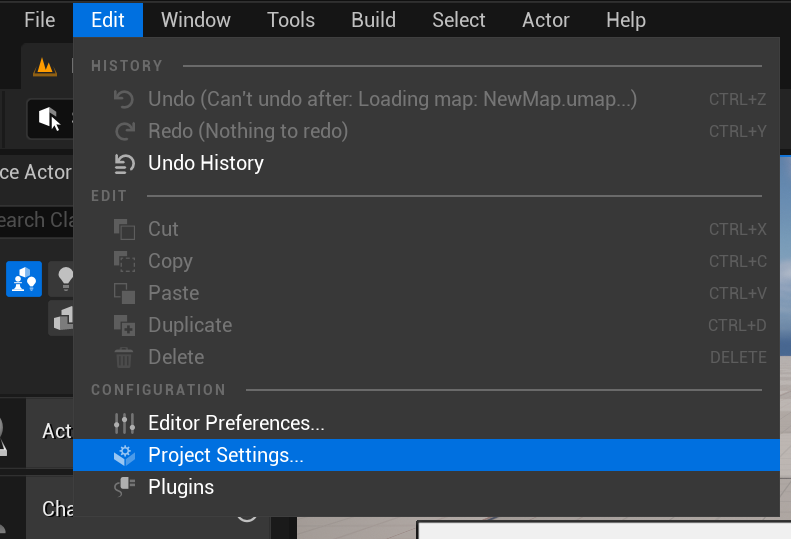Screen dimensions: 791x539
Task: Open Editor Preferences from the menu
Action: [x=236, y=423]
